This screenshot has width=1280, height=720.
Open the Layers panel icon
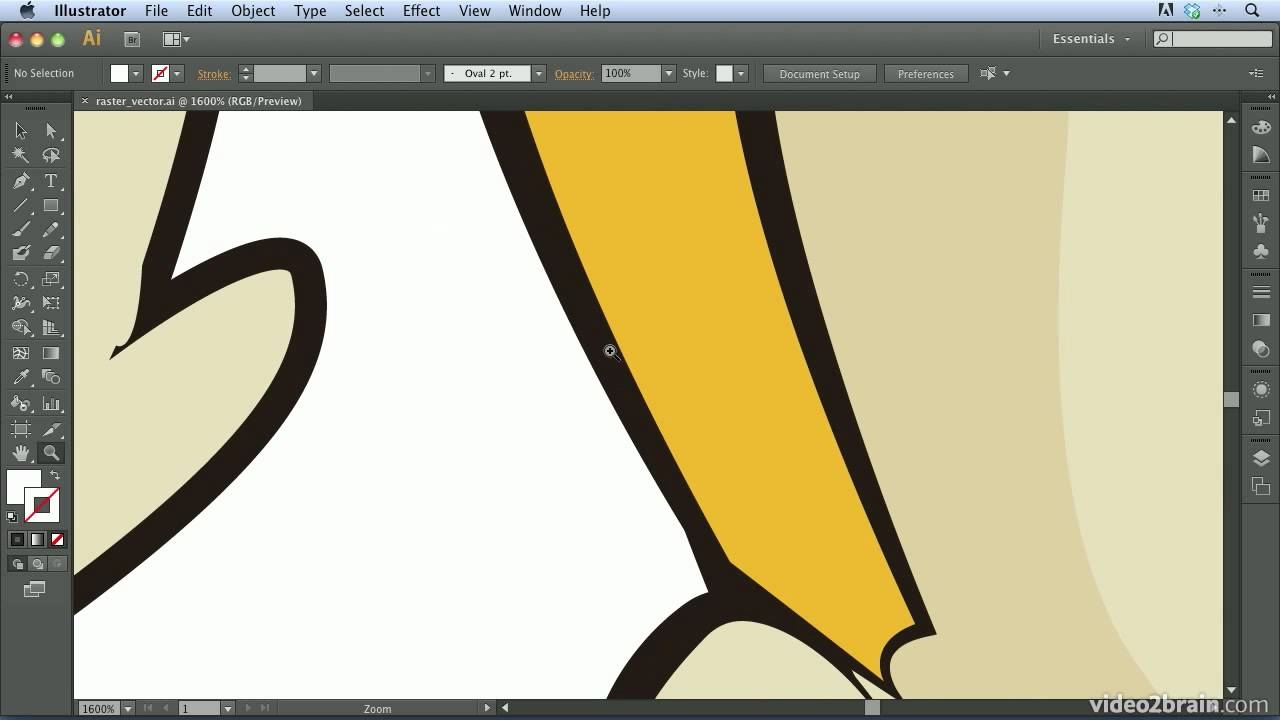pos(1261,458)
